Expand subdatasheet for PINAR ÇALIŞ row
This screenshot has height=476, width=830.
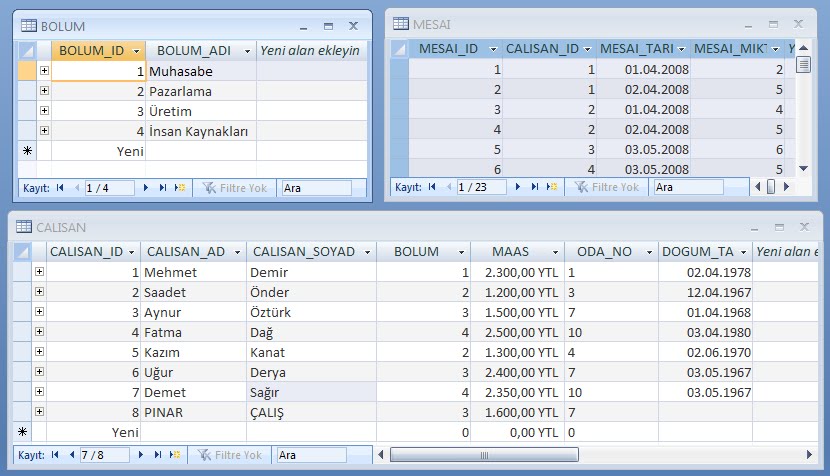click(39, 411)
